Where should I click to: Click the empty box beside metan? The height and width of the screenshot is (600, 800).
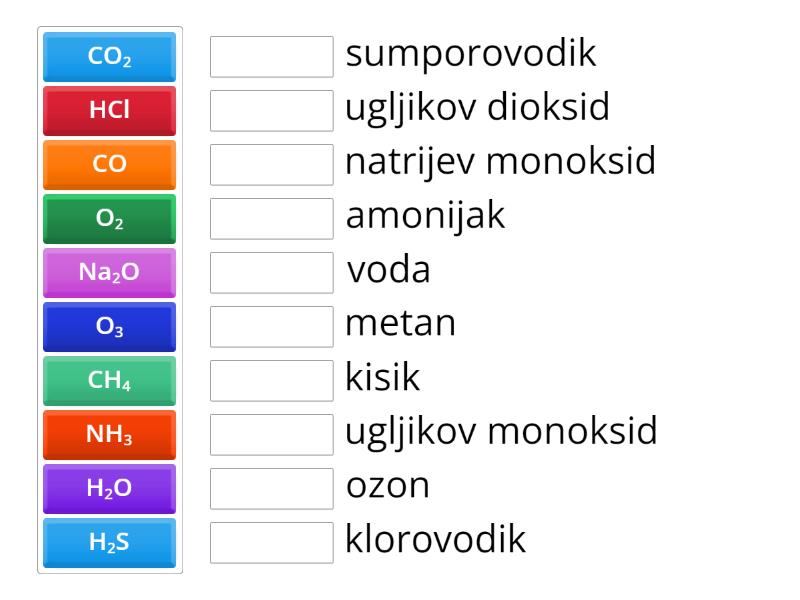point(272,327)
